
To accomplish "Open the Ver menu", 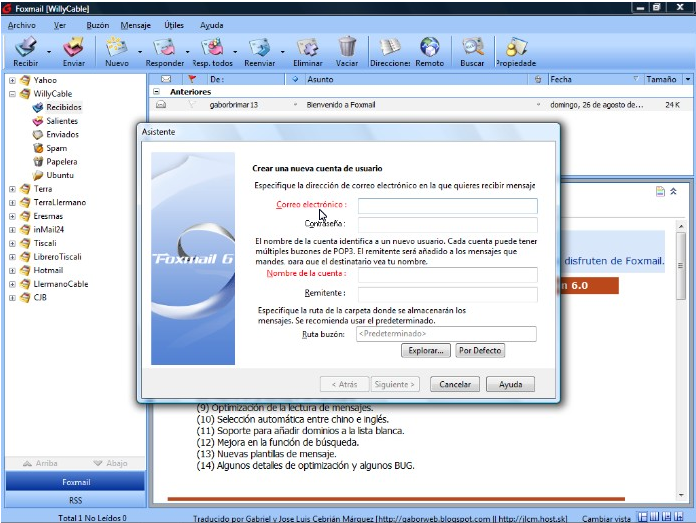I will point(59,25).
